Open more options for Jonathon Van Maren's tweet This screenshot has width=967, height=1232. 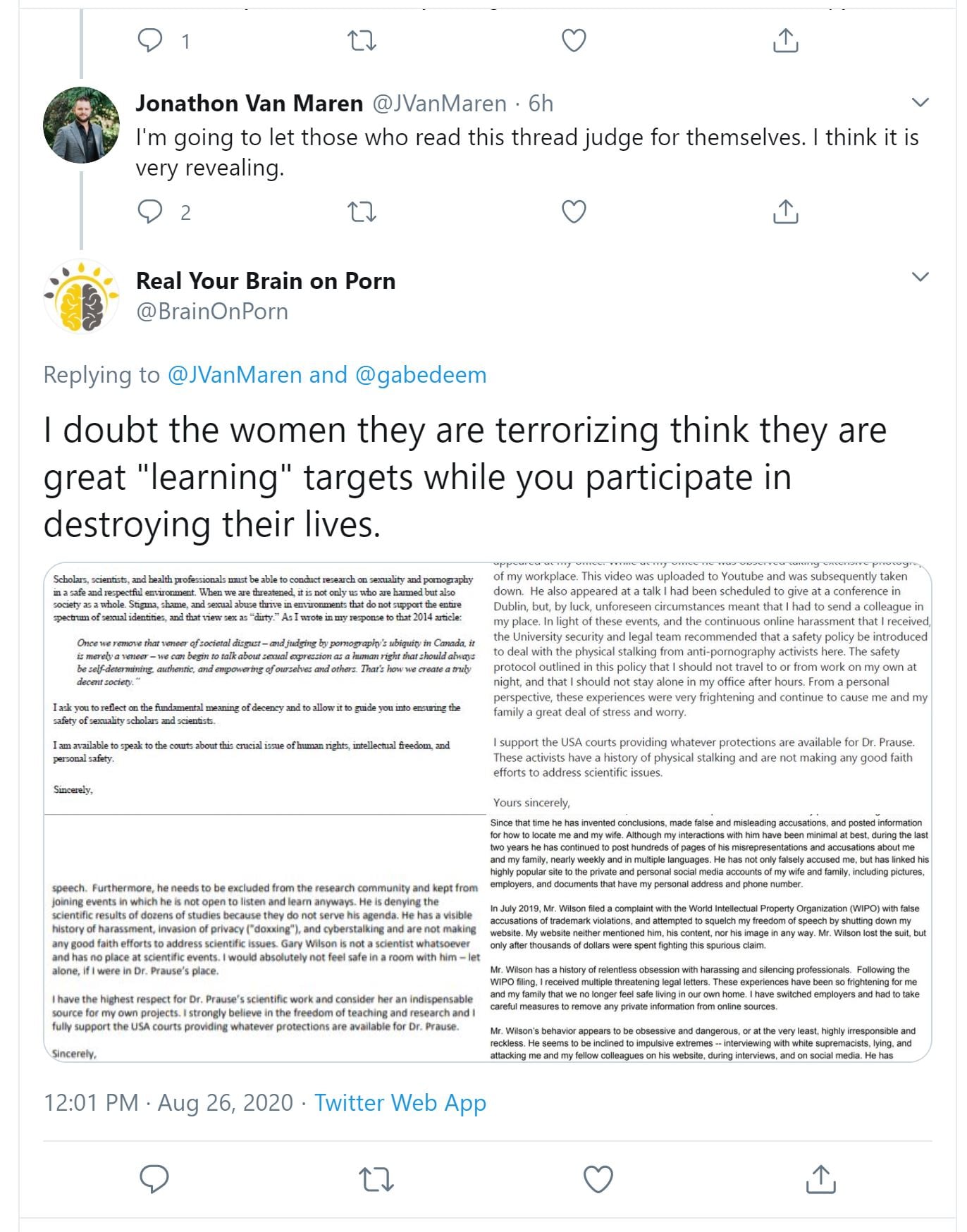point(920,103)
